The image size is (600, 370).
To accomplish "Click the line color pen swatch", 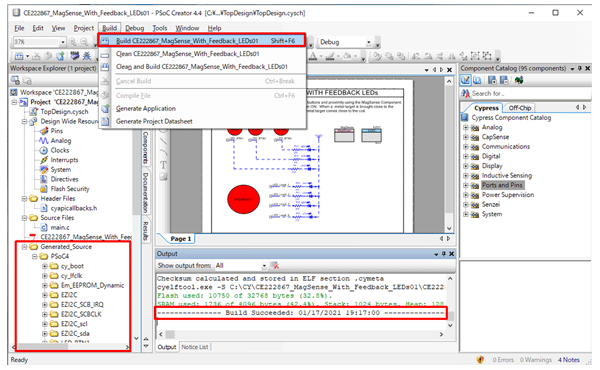I will pos(329,56).
